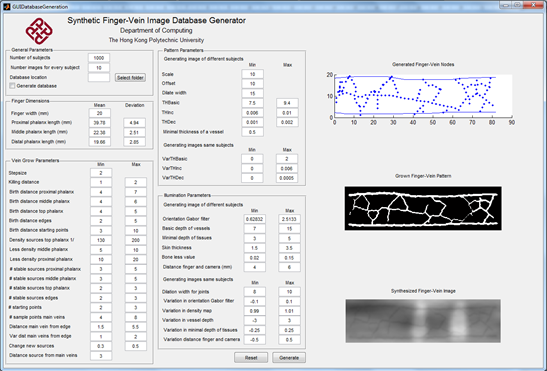Image resolution: width=547 pixels, height=371 pixels.
Task: Click the Generated Finger-Vein Nodes plot
Action: (423, 95)
